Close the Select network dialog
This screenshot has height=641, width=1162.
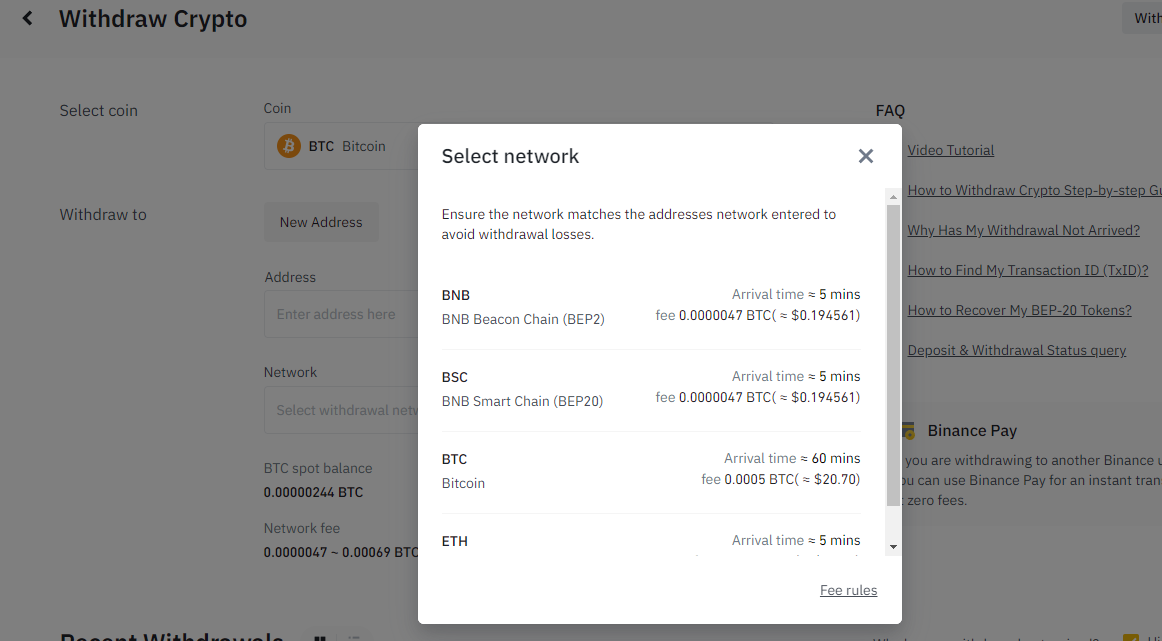point(866,156)
